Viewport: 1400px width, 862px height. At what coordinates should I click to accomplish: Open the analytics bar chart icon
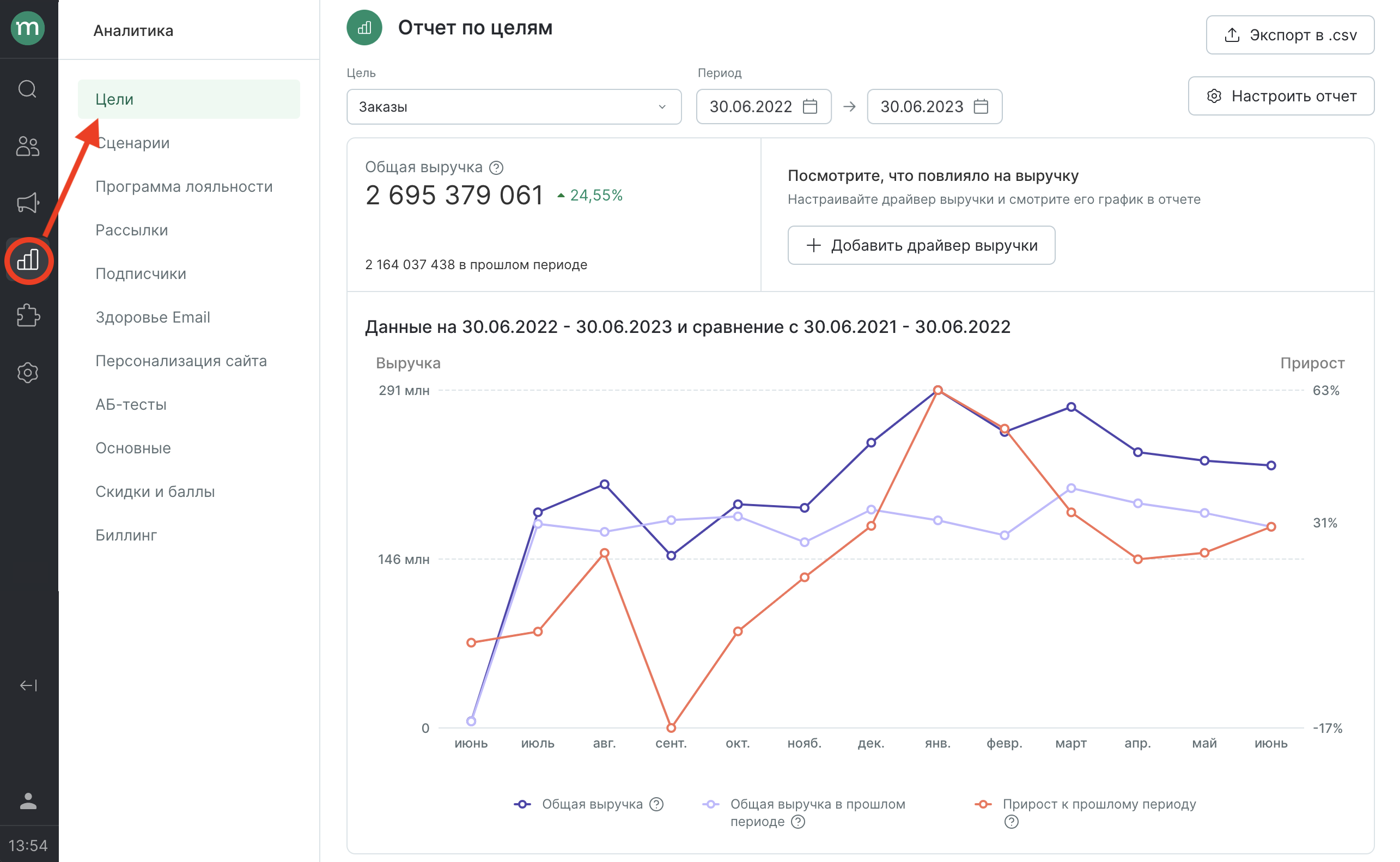(x=28, y=259)
